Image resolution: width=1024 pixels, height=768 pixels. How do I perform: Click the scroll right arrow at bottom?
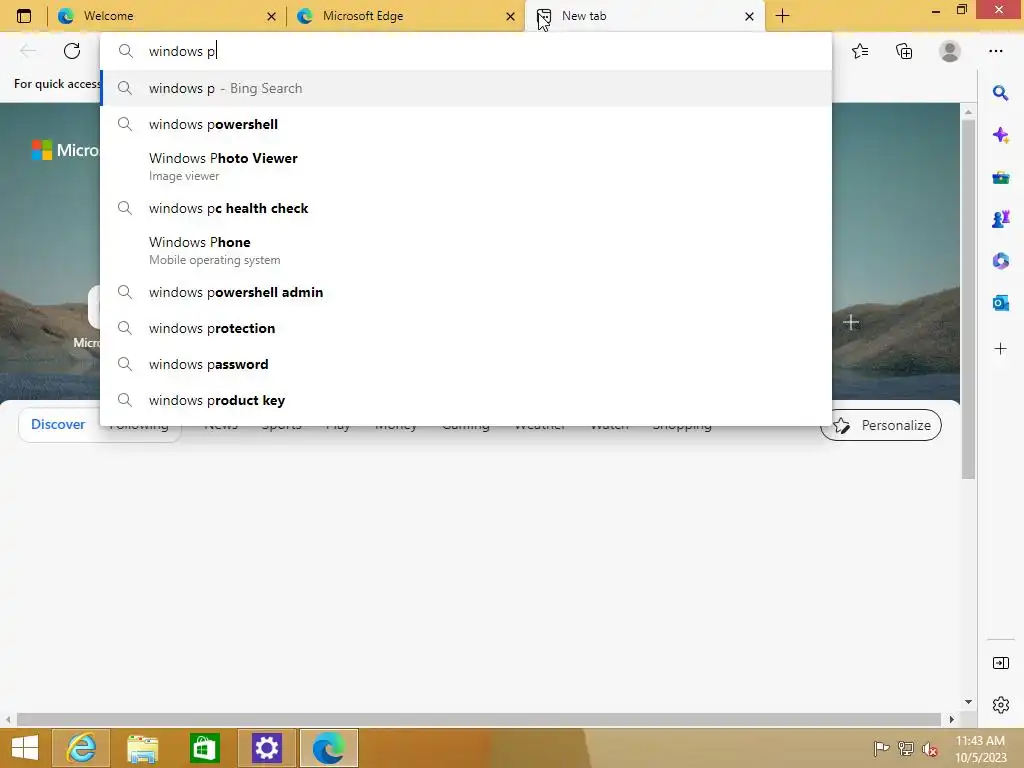952,719
